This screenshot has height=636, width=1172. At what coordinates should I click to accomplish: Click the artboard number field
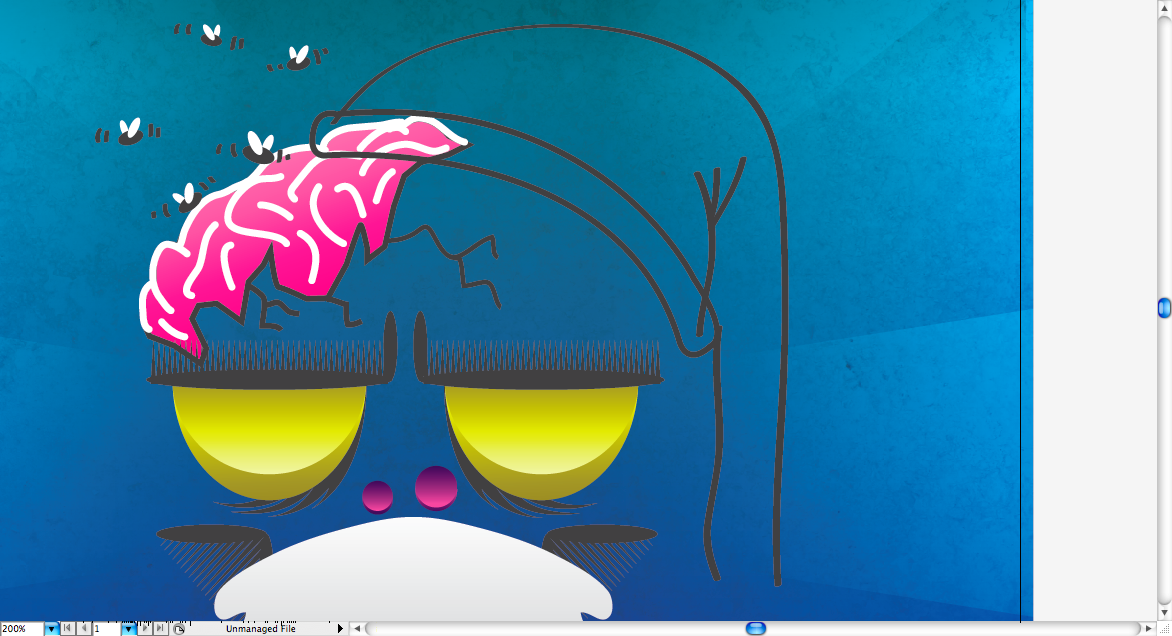click(x=106, y=629)
